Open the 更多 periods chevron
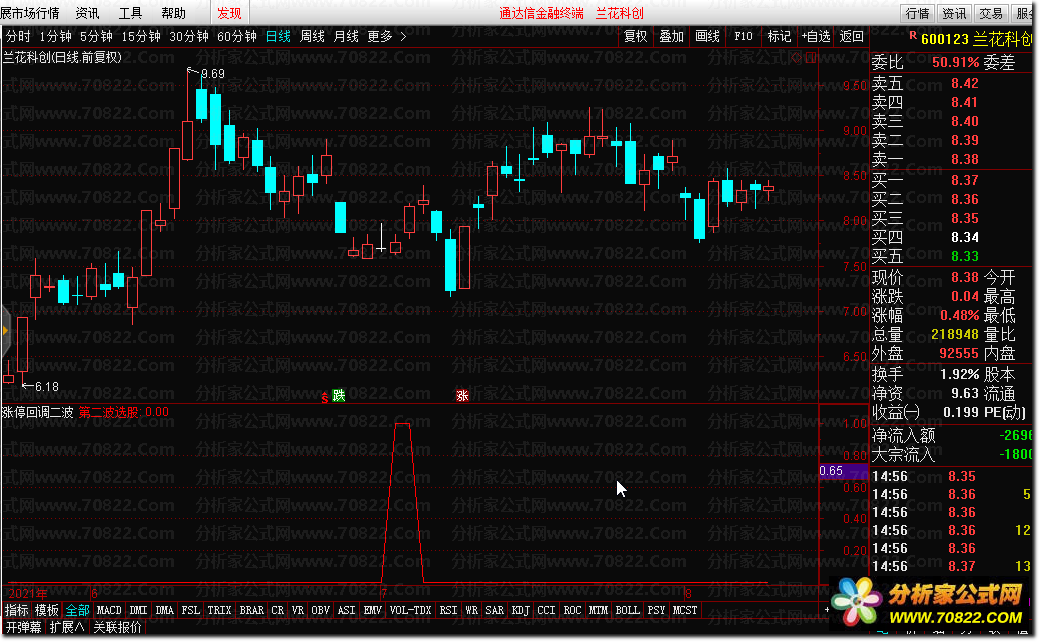 [x=403, y=37]
